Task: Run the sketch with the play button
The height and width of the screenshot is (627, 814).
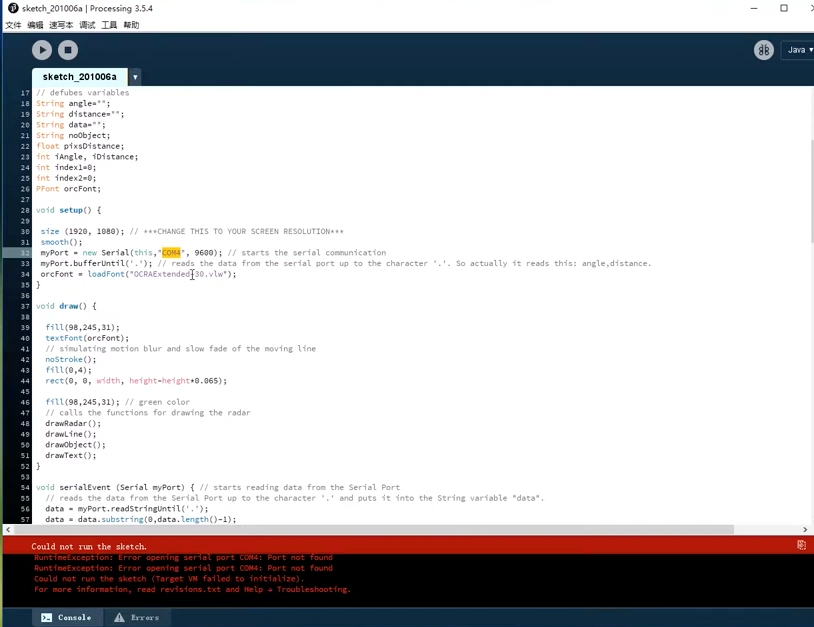Action: pyautogui.click(x=42, y=49)
